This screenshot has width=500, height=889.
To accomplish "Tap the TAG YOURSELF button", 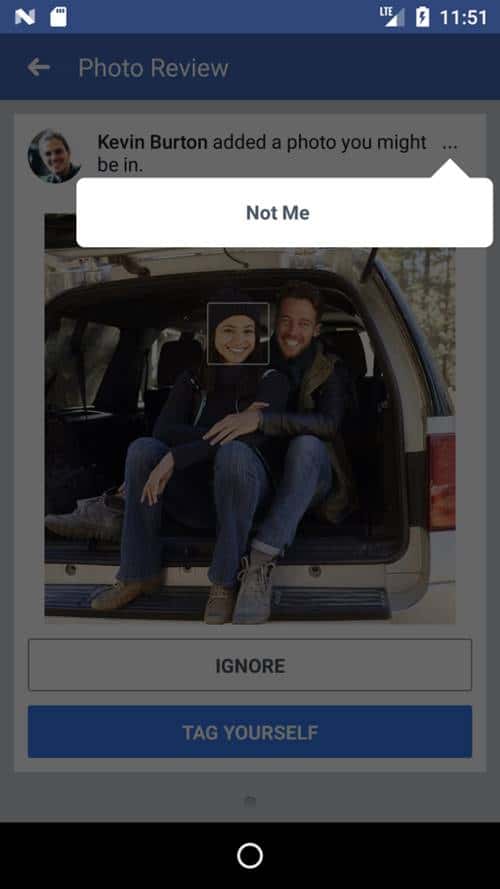I will click(x=250, y=732).
